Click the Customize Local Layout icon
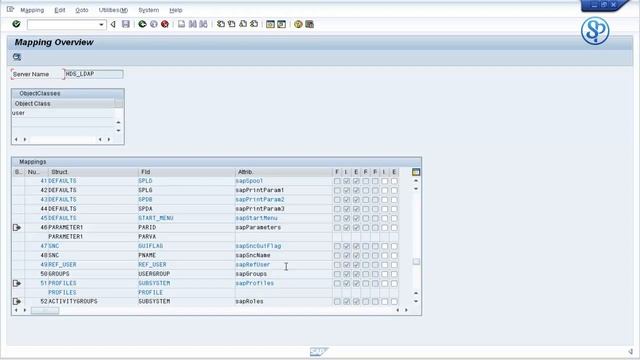The image size is (640, 360). tap(309, 24)
